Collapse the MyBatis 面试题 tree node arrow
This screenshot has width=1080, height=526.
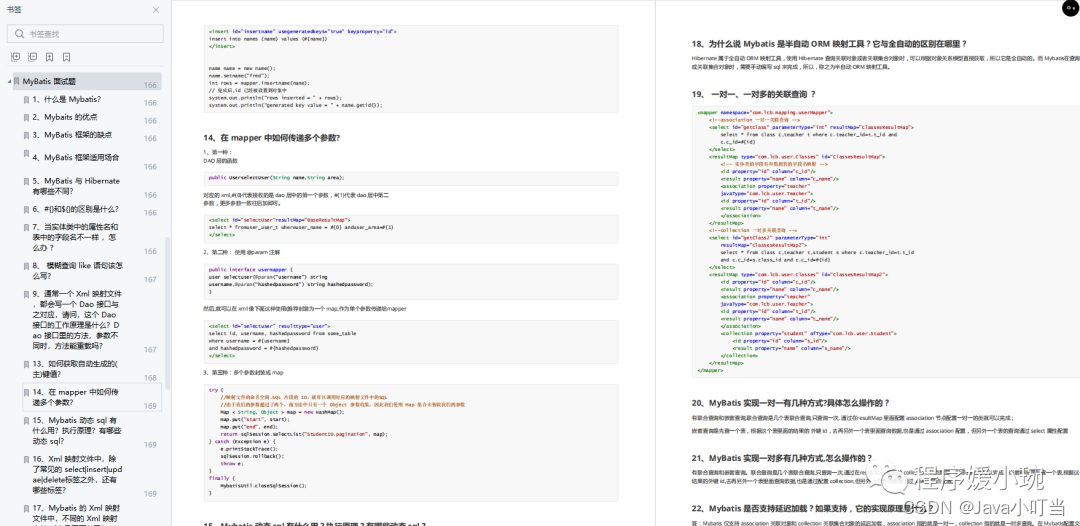pos(9,81)
